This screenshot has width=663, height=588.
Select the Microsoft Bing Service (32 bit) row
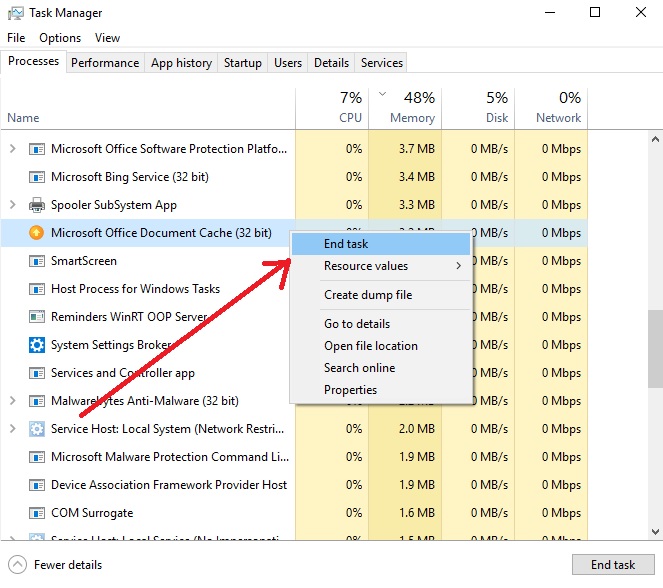tap(294, 177)
